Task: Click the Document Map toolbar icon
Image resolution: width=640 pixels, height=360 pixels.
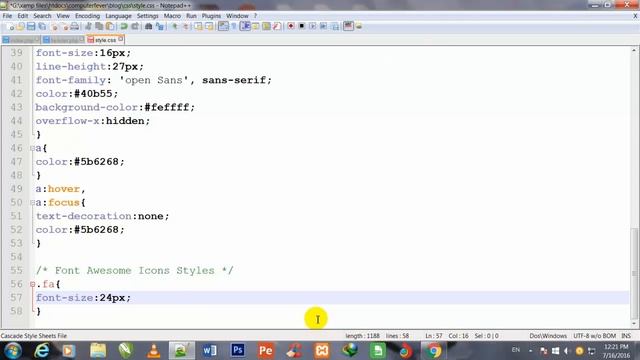Action: pyautogui.click(x=267, y=27)
